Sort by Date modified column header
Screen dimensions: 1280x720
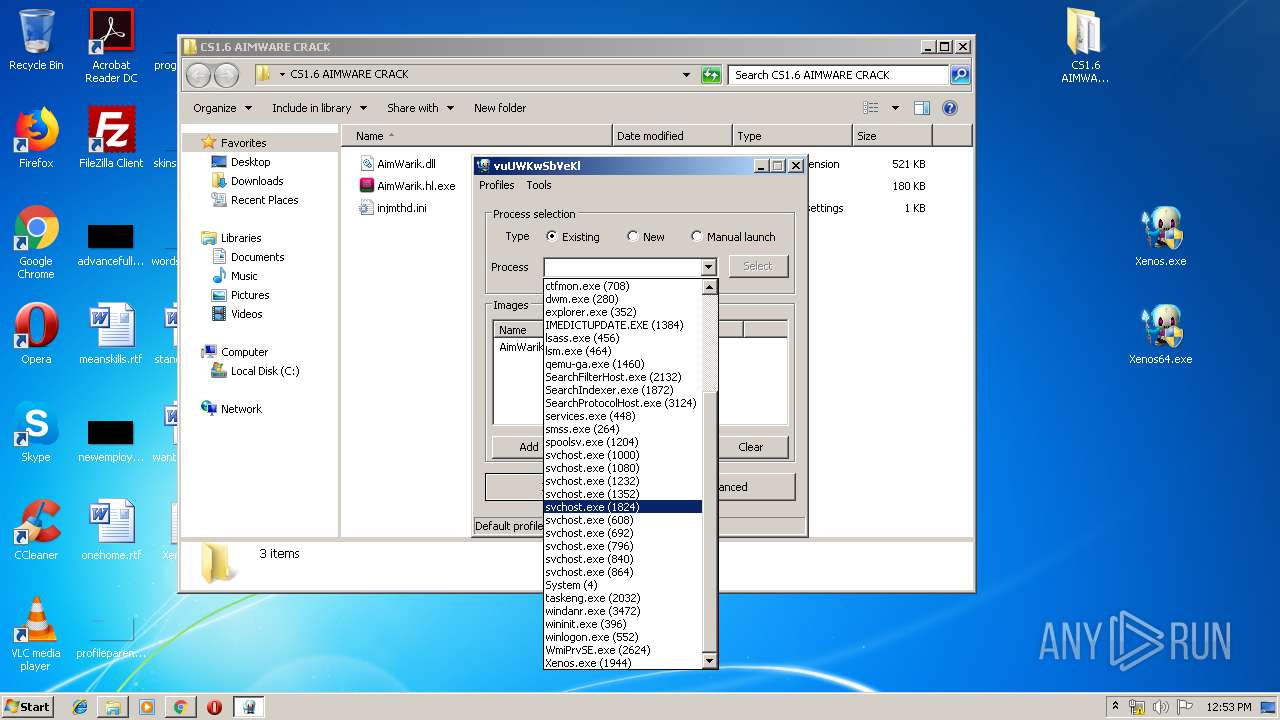click(672, 136)
